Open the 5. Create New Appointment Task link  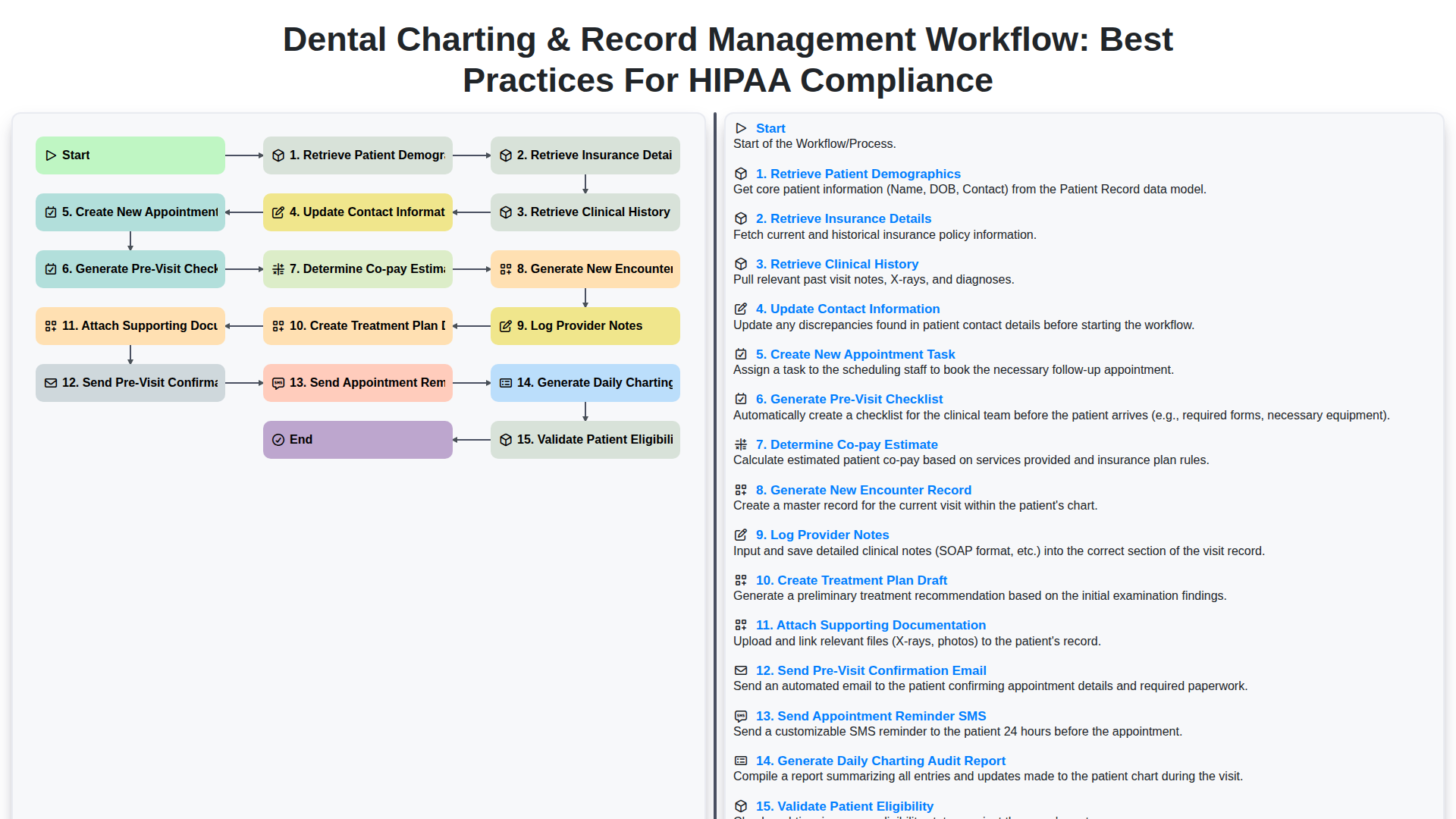[855, 354]
